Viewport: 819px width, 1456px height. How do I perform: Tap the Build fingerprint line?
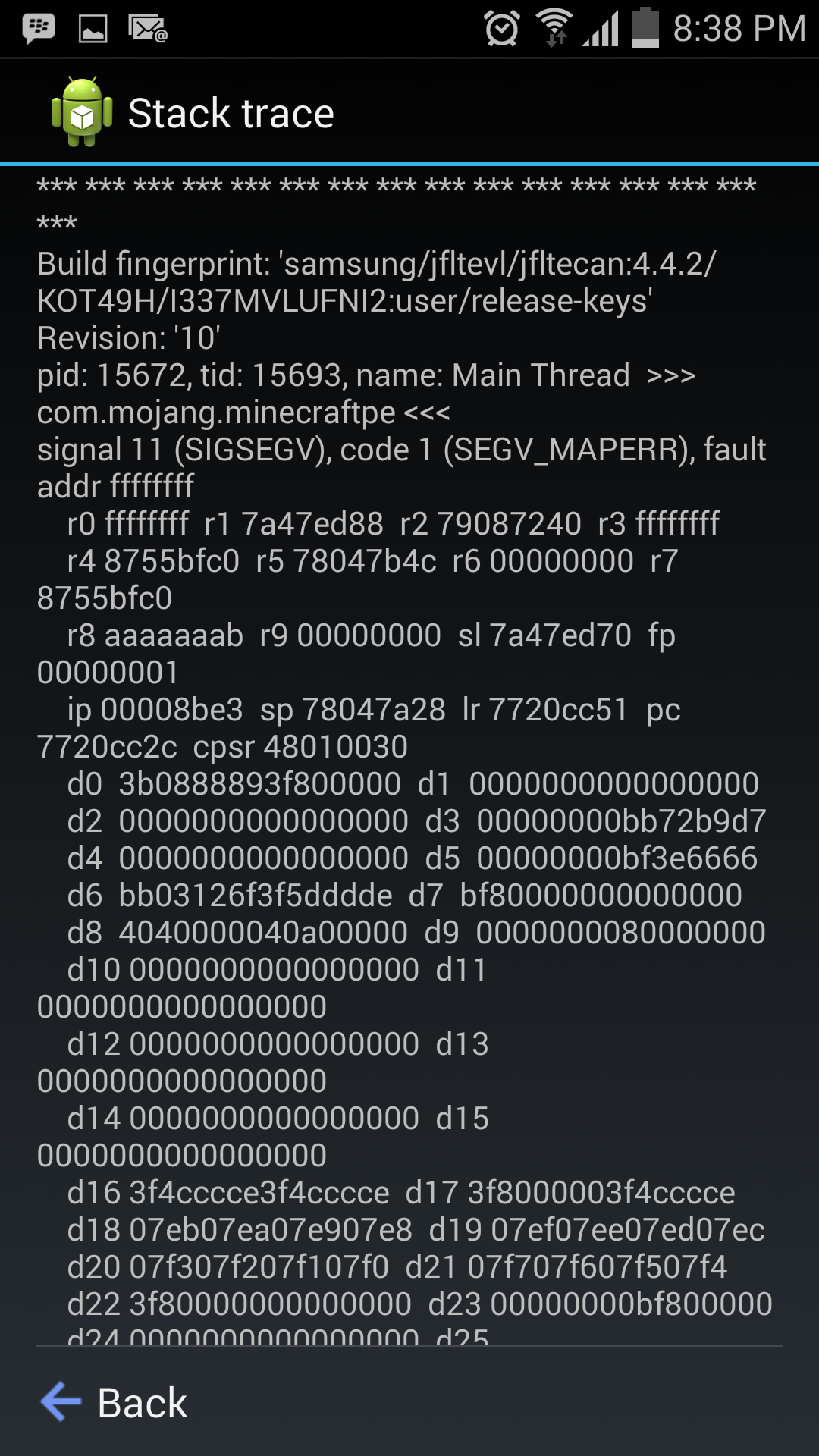coord(376,282)
